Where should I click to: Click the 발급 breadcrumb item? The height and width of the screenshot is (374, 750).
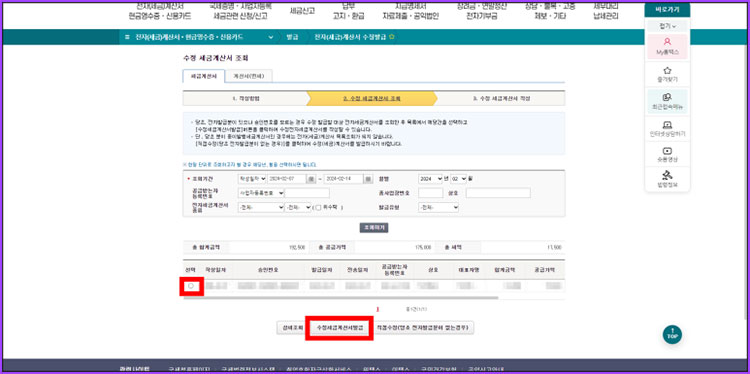(292, 37)
